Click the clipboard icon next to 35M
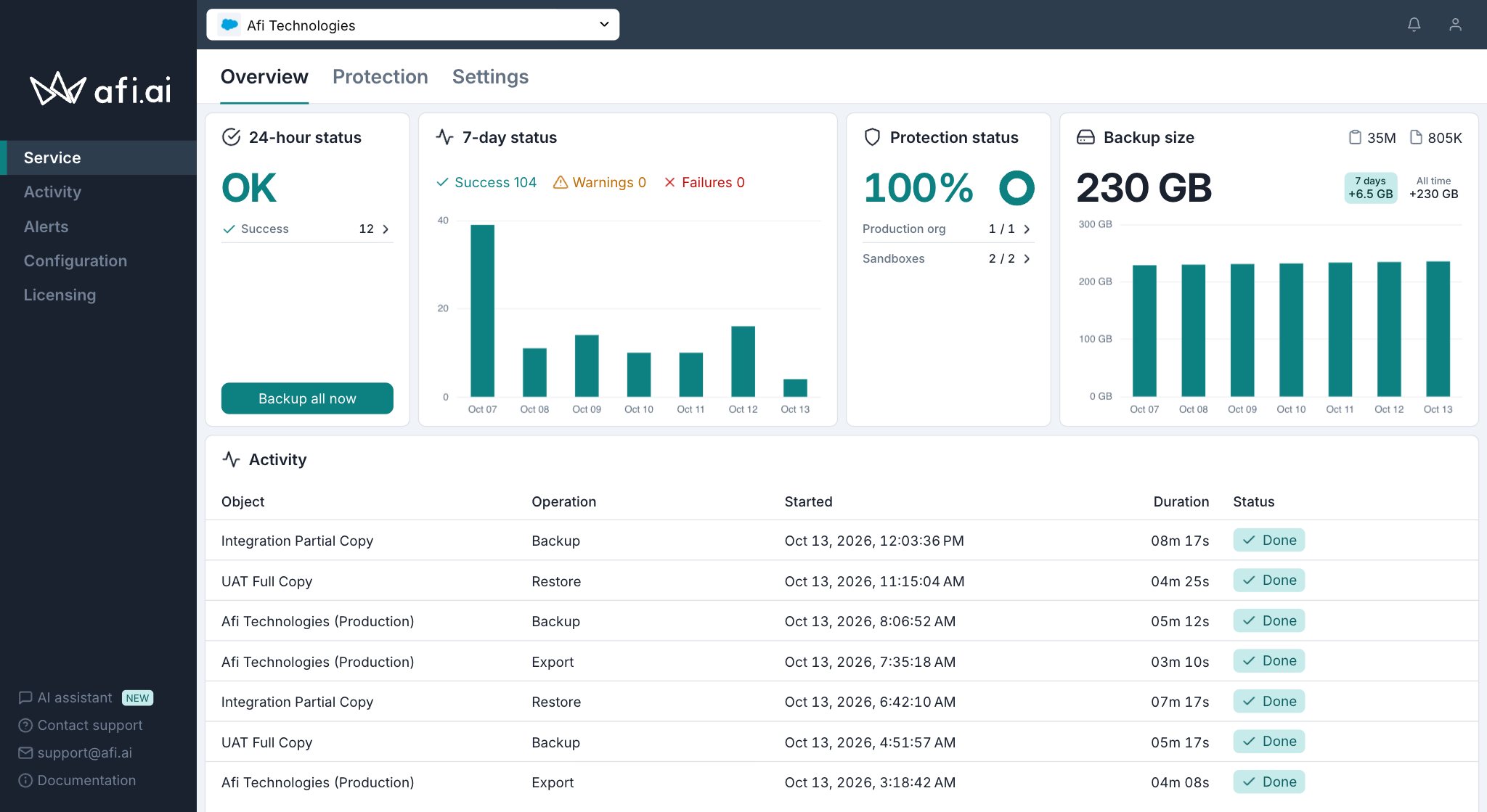This screenshot has width=1487, height=812. [x=1355, y=137]
